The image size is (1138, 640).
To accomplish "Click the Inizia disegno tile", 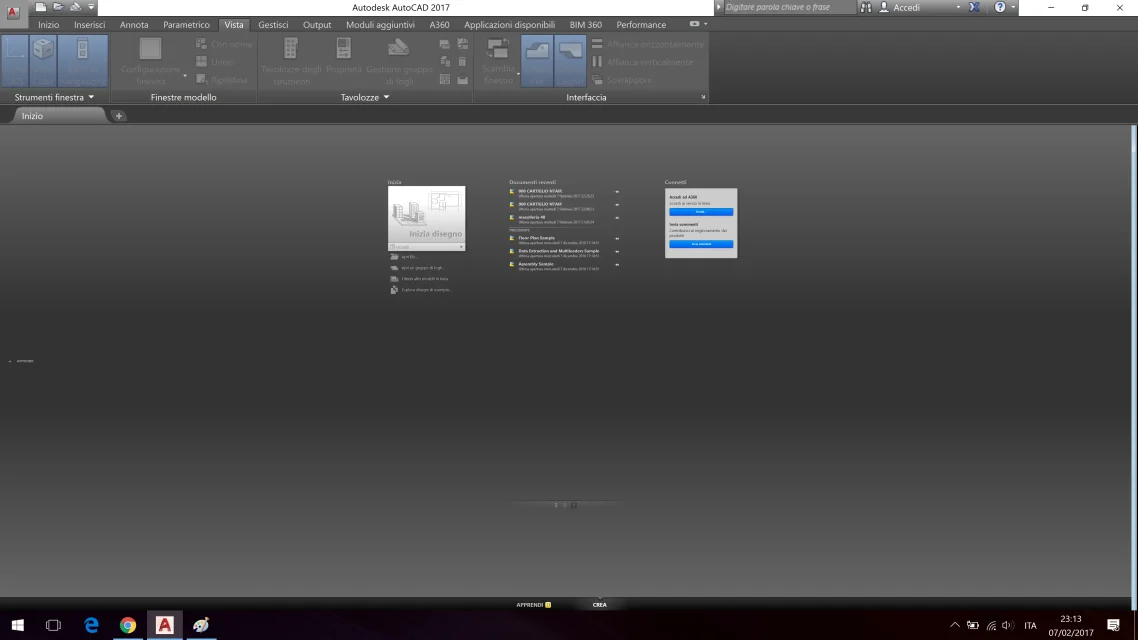I will coord(426,216).
